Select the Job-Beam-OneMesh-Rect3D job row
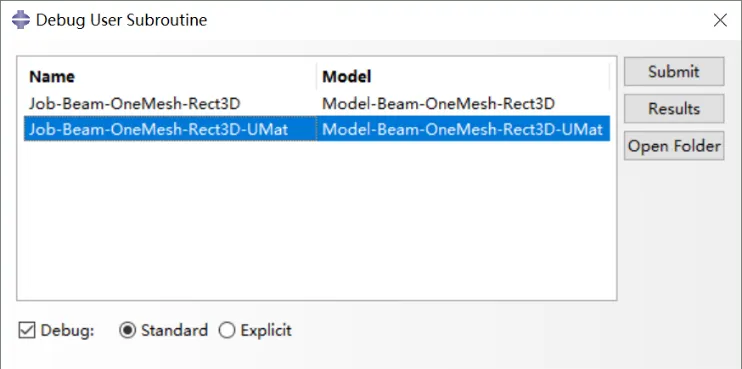742x369 pixels. pyautogui.click(x=317, y=104)
